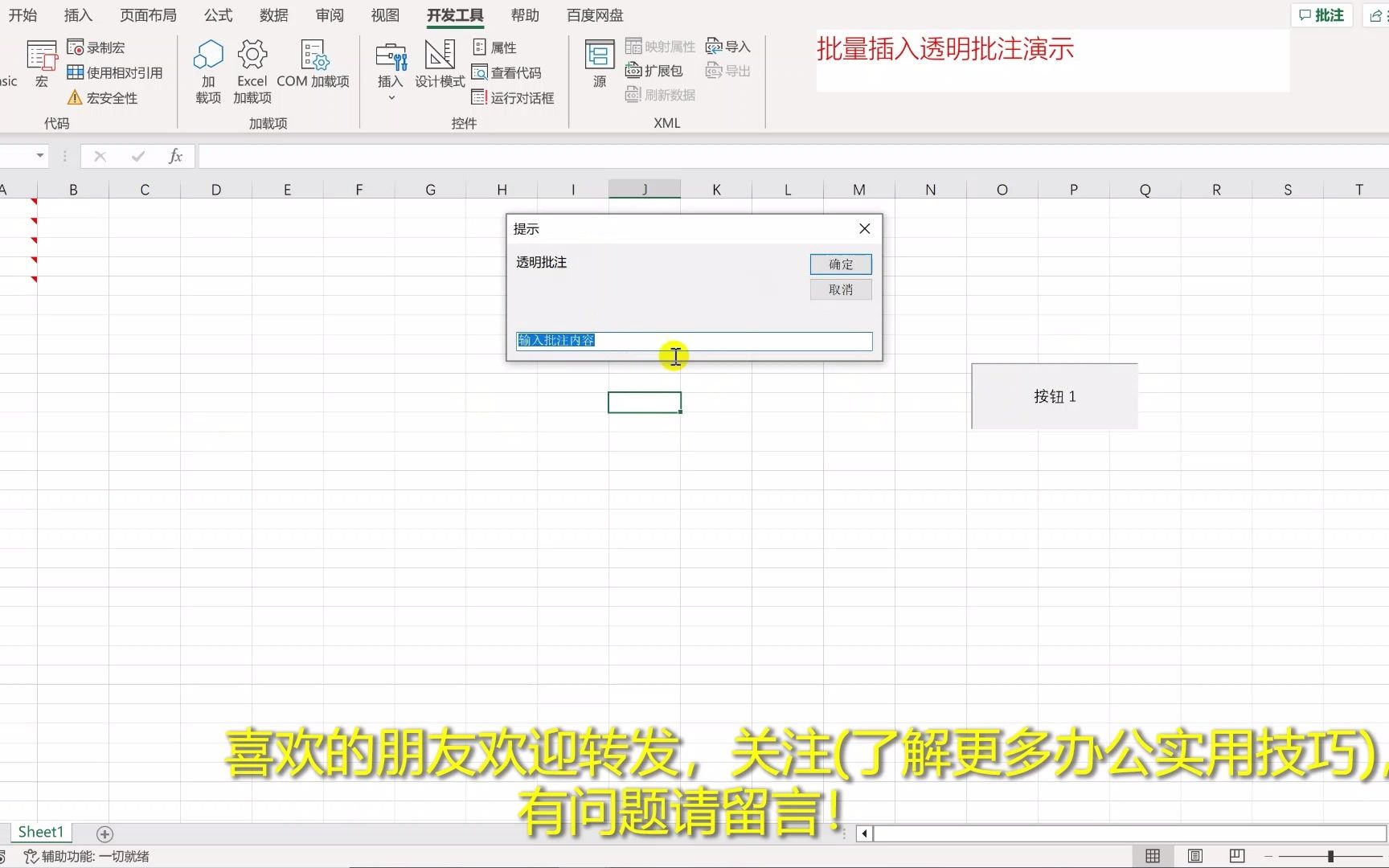Toggle 设计模式 design mode

click(439, 64)
